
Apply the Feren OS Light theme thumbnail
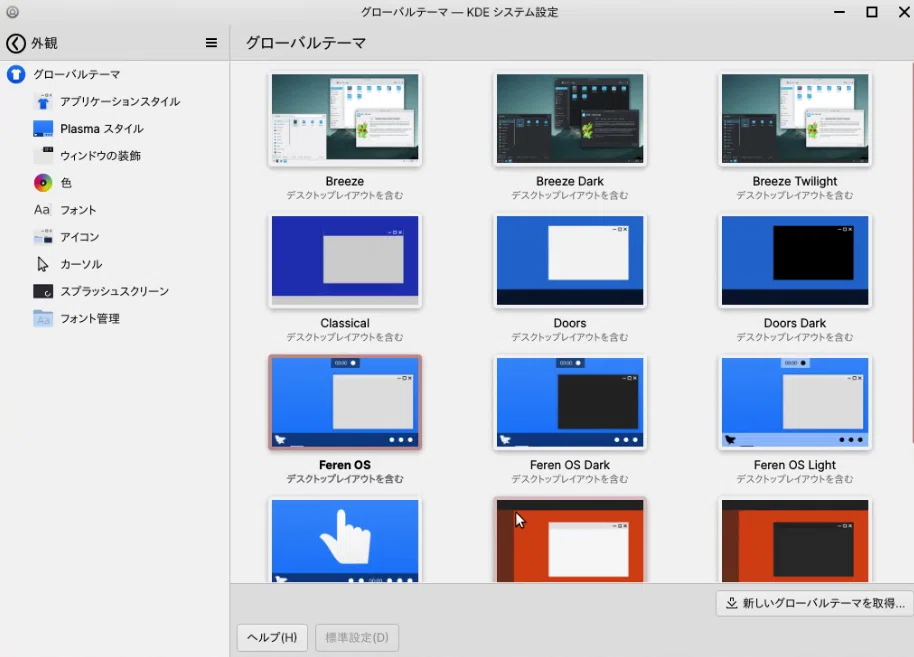click(x=795, y=402)
